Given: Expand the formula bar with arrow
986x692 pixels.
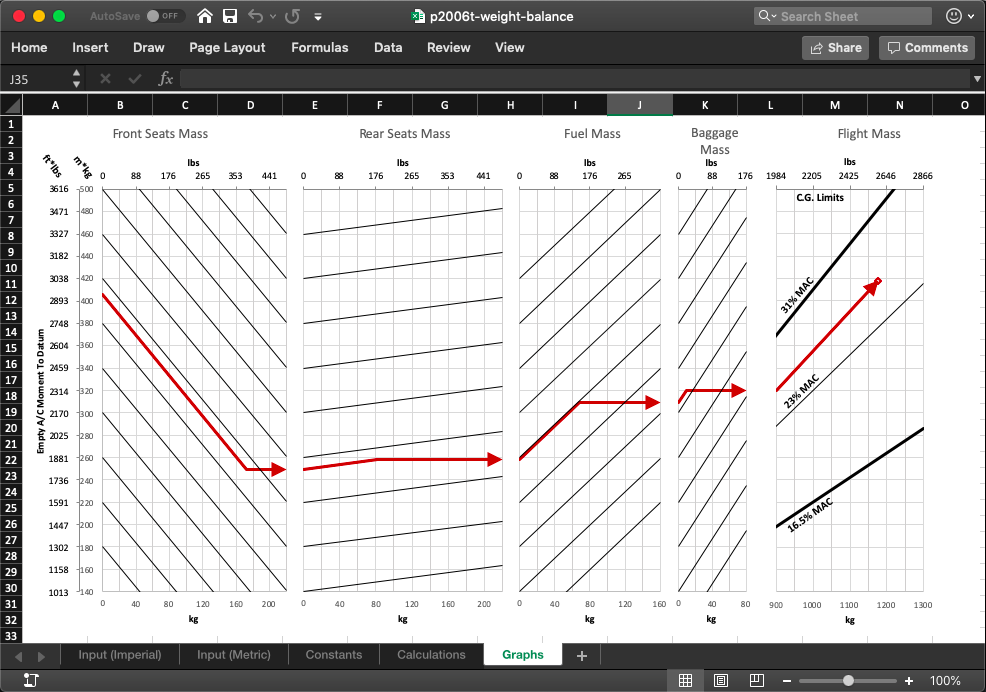Looking at the screenshot, I should pos(977,79).
